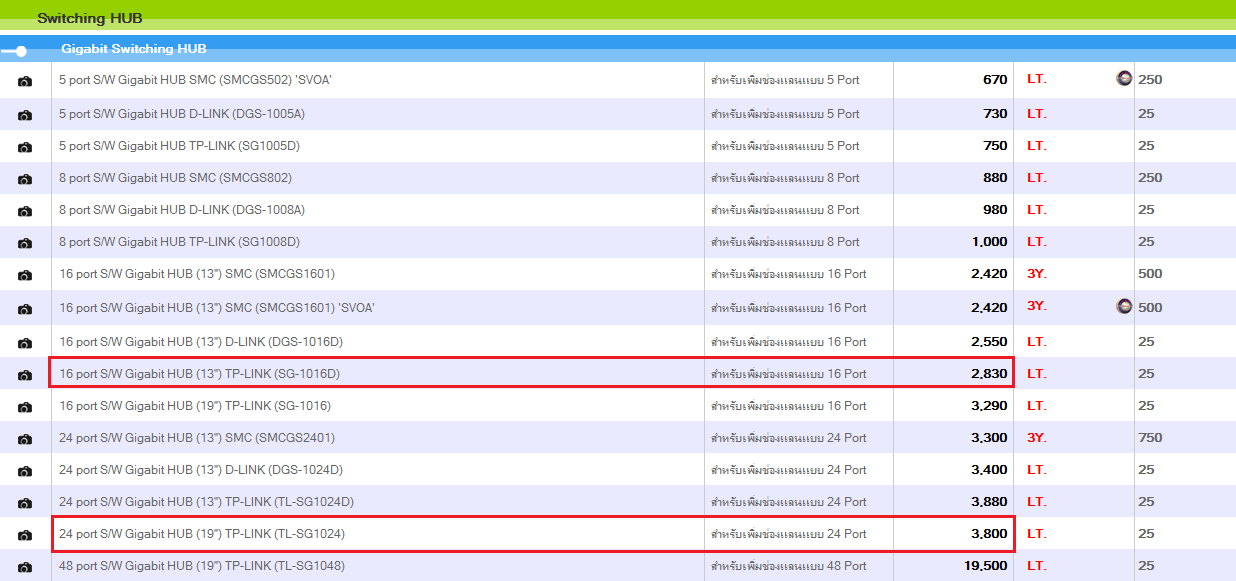View camera icon for D-LINK DGS-1016D
1236x581 pixels.
tap(25, 343)
